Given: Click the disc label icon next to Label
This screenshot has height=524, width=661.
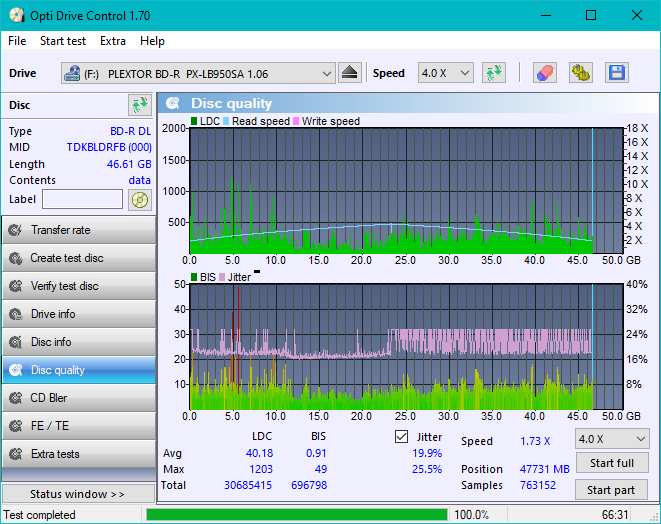Looking at the screenshot, I should click(140, 200).
